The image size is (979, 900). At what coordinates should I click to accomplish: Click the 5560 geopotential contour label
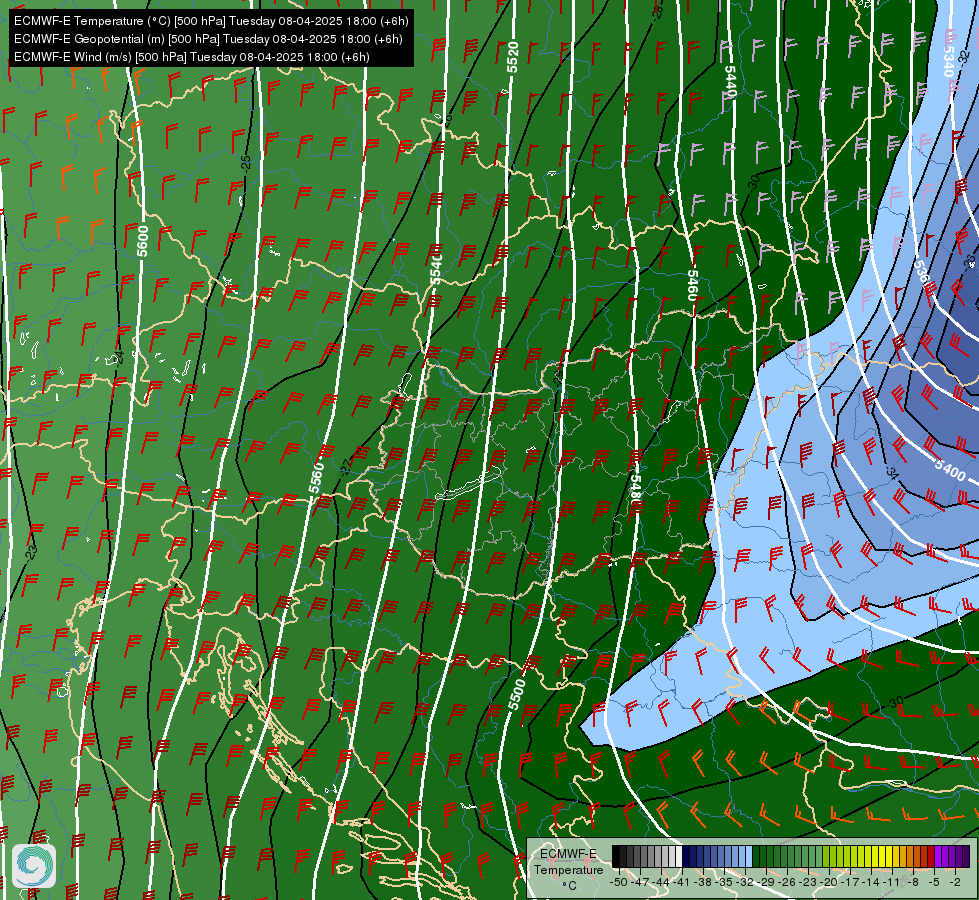(x=317, y=477)
